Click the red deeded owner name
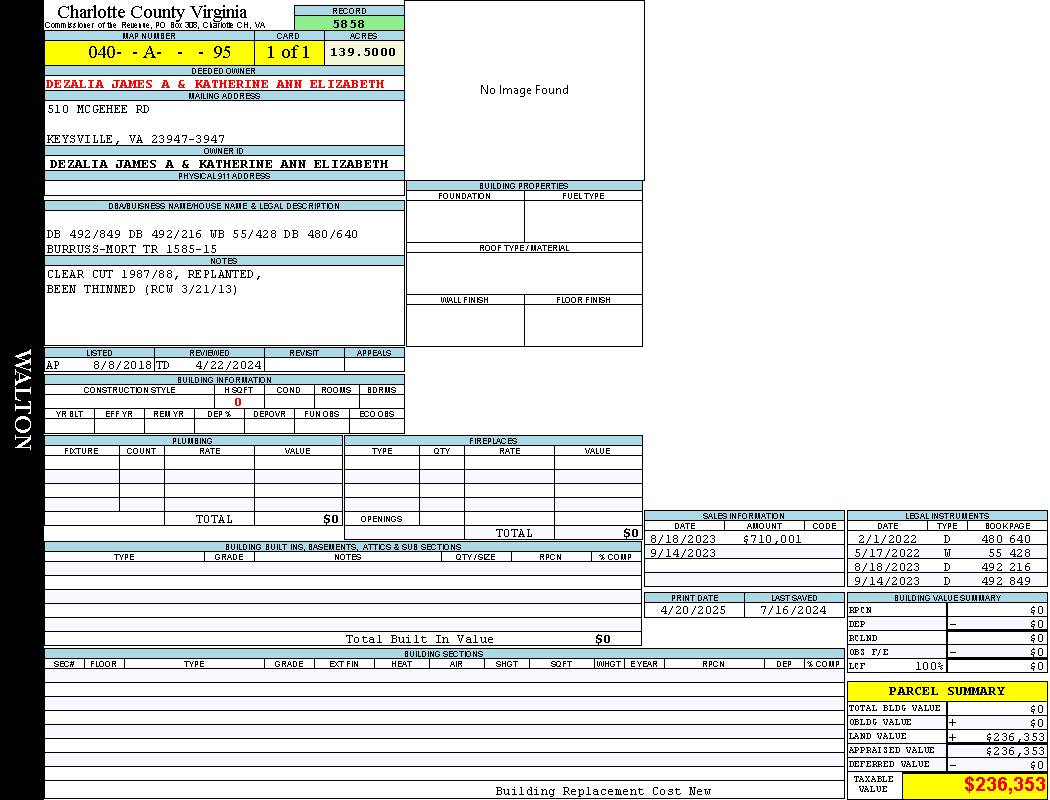The image size is (1050, 800). click(x=215, y=84)
